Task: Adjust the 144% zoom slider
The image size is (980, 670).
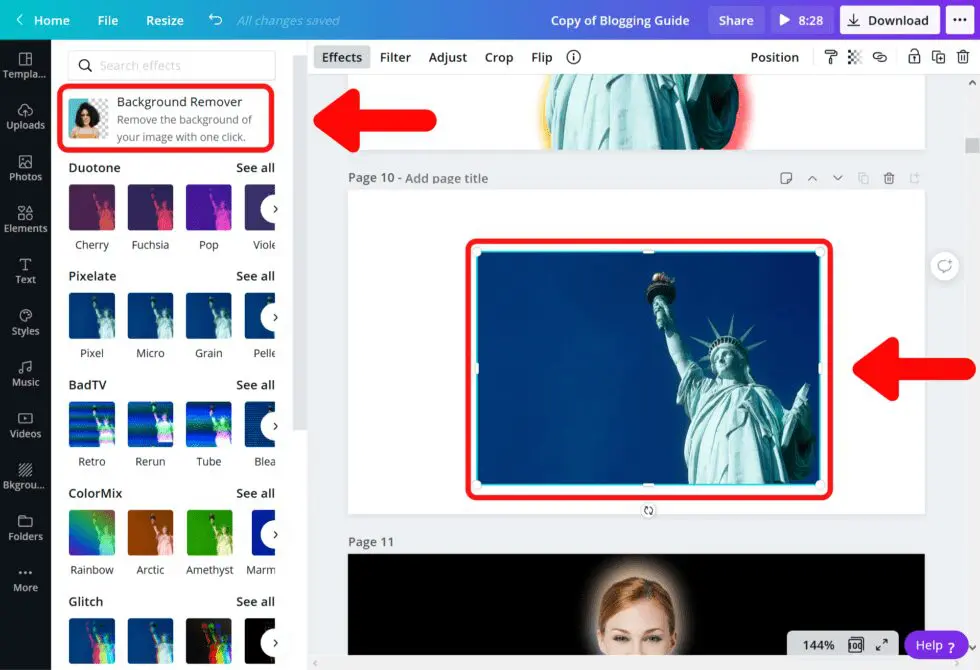Action: (x=818, y=645)
